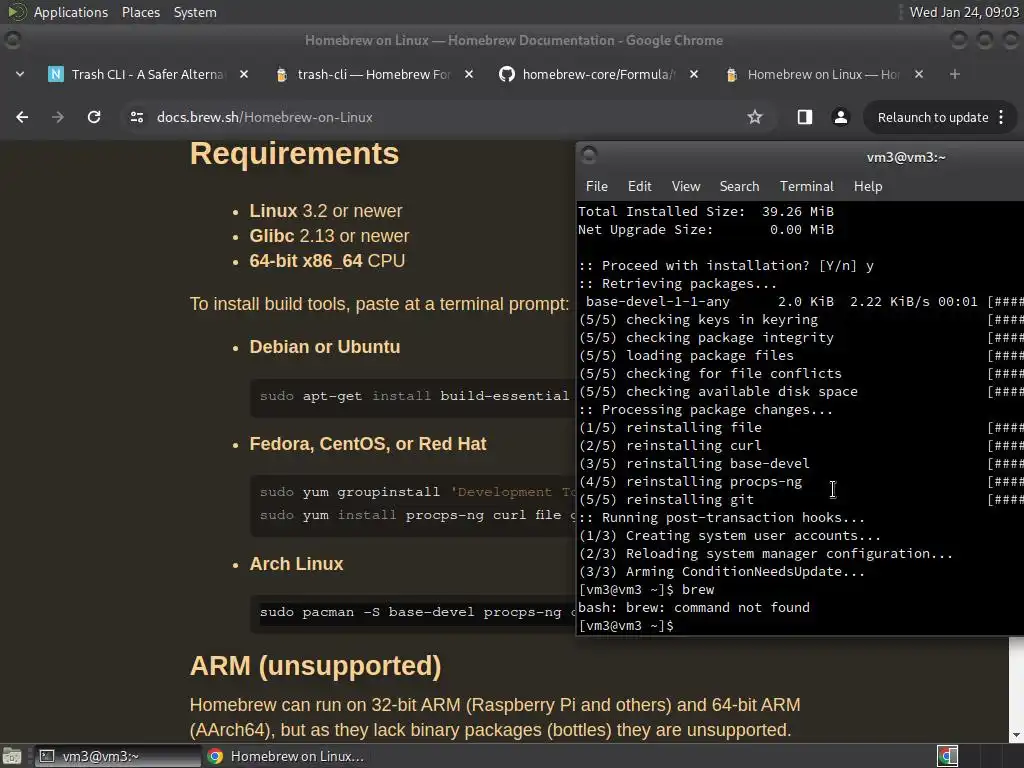Show desktop via bottom panel icon
This screenshot has height=768, width=1024.
tap(11, 756)
